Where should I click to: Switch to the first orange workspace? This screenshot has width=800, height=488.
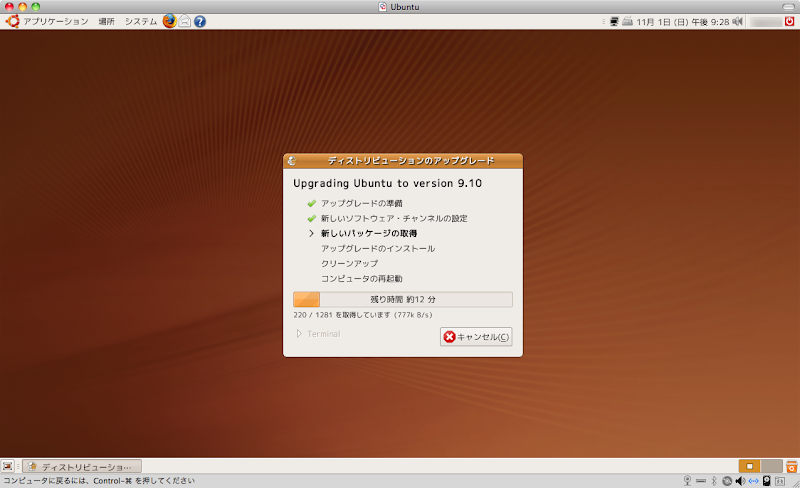tap(749, 466)
